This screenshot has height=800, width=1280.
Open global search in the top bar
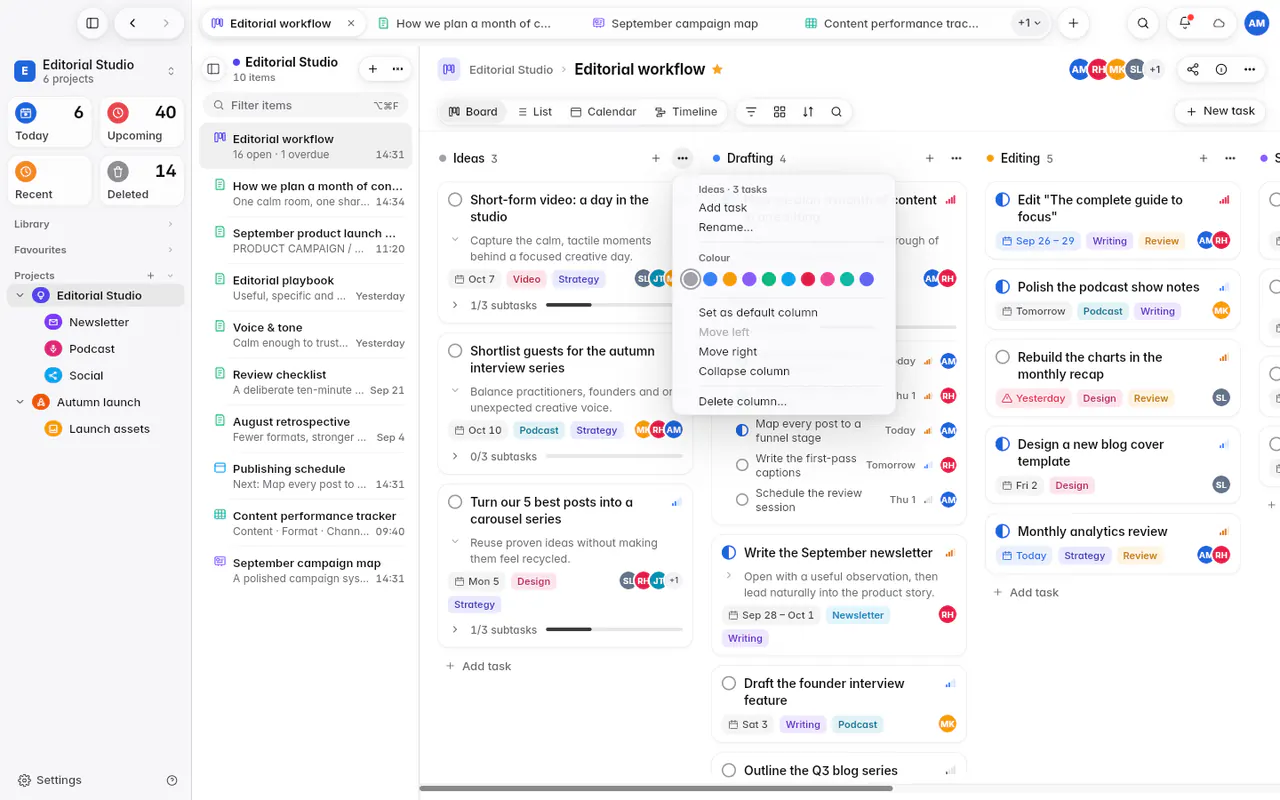pyautogui.click(x=1143, y=23)
